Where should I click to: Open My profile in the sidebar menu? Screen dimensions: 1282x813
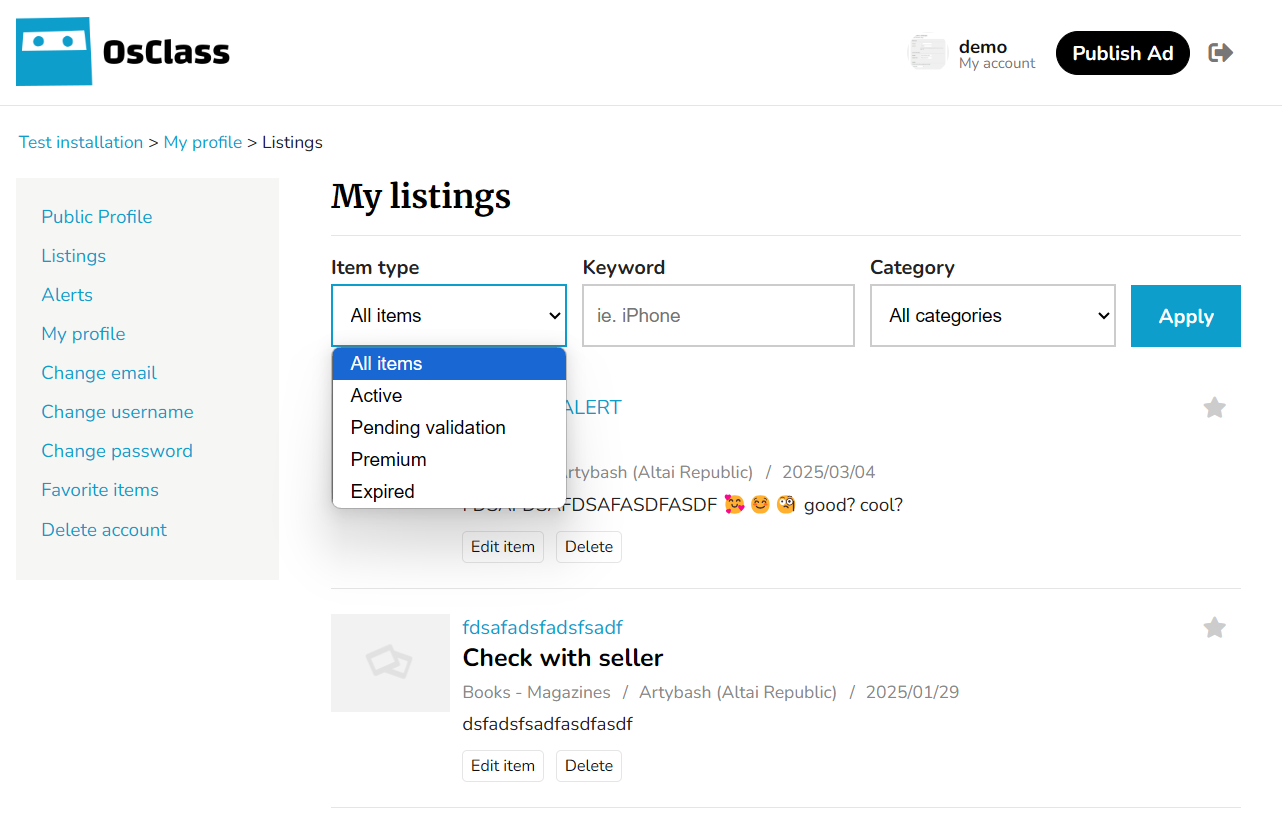click(84, 334)
